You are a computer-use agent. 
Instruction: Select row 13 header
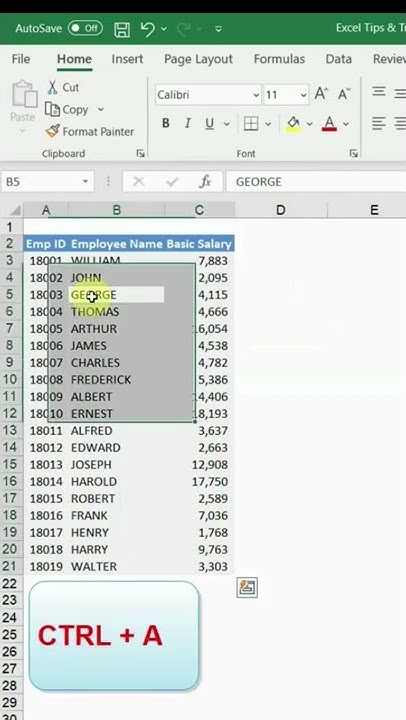pos(11,431)
